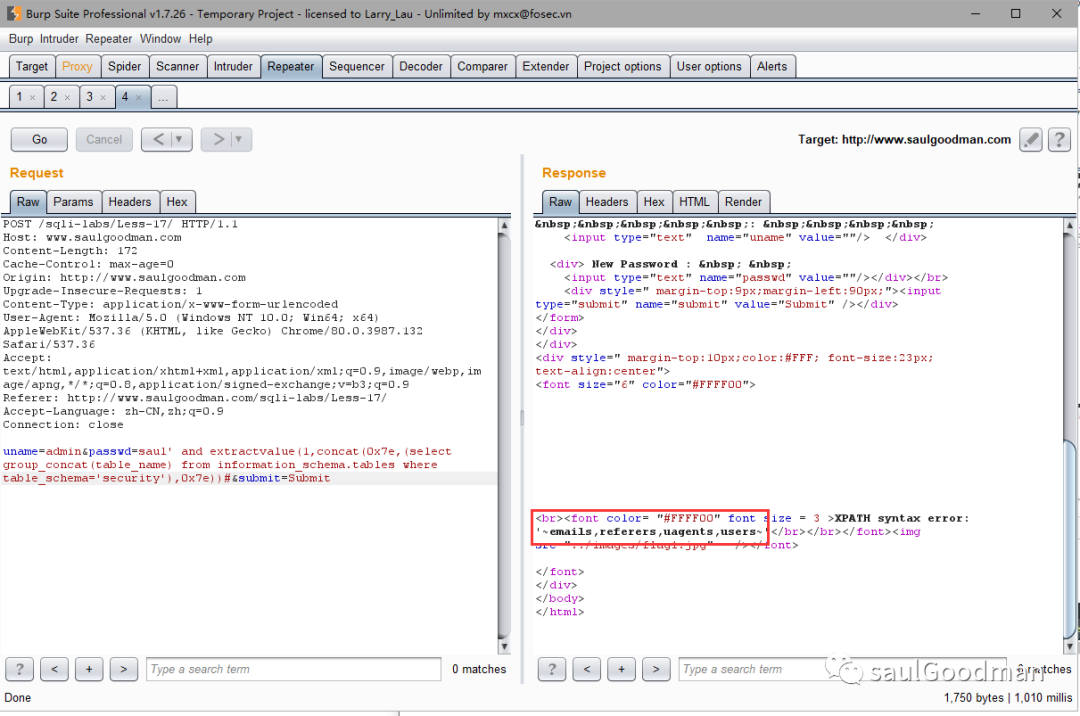This screenshot has height=716, width=1080.
Task: Open the Repeater help question mark icon
Action: tap(1059, 140)
